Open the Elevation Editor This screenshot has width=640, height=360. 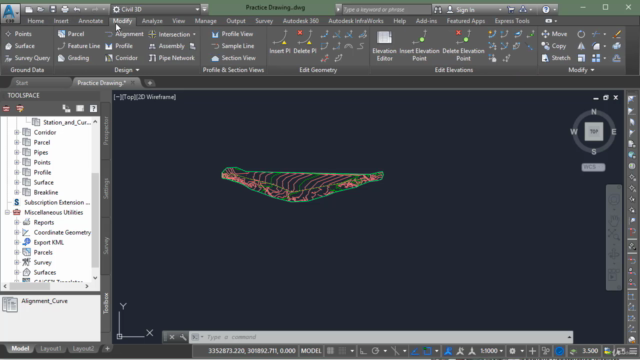click(384, 46)
